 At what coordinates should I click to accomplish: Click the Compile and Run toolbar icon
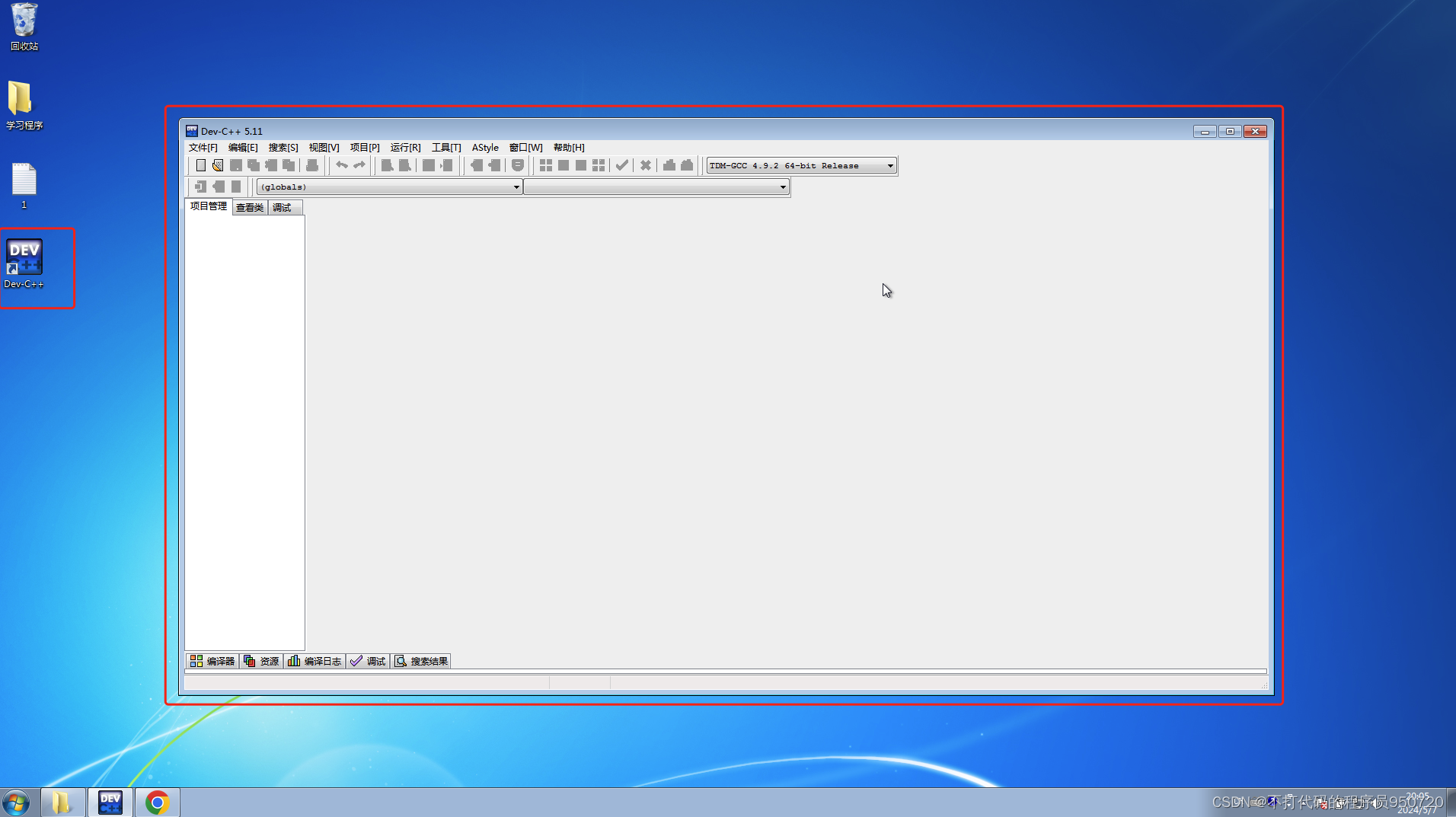tap(581, 165)
